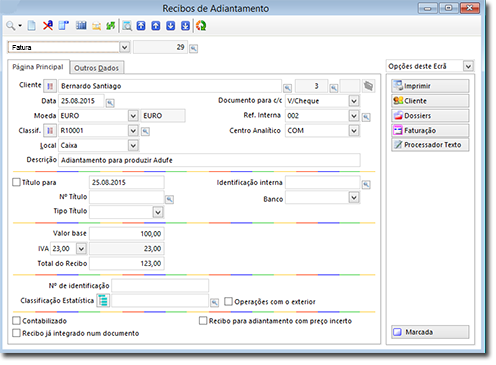The height and width of the screenshot is (365, 496).
Task: Click lookup icon beside Classificação Estatística field
Action: tap(214, 302)
